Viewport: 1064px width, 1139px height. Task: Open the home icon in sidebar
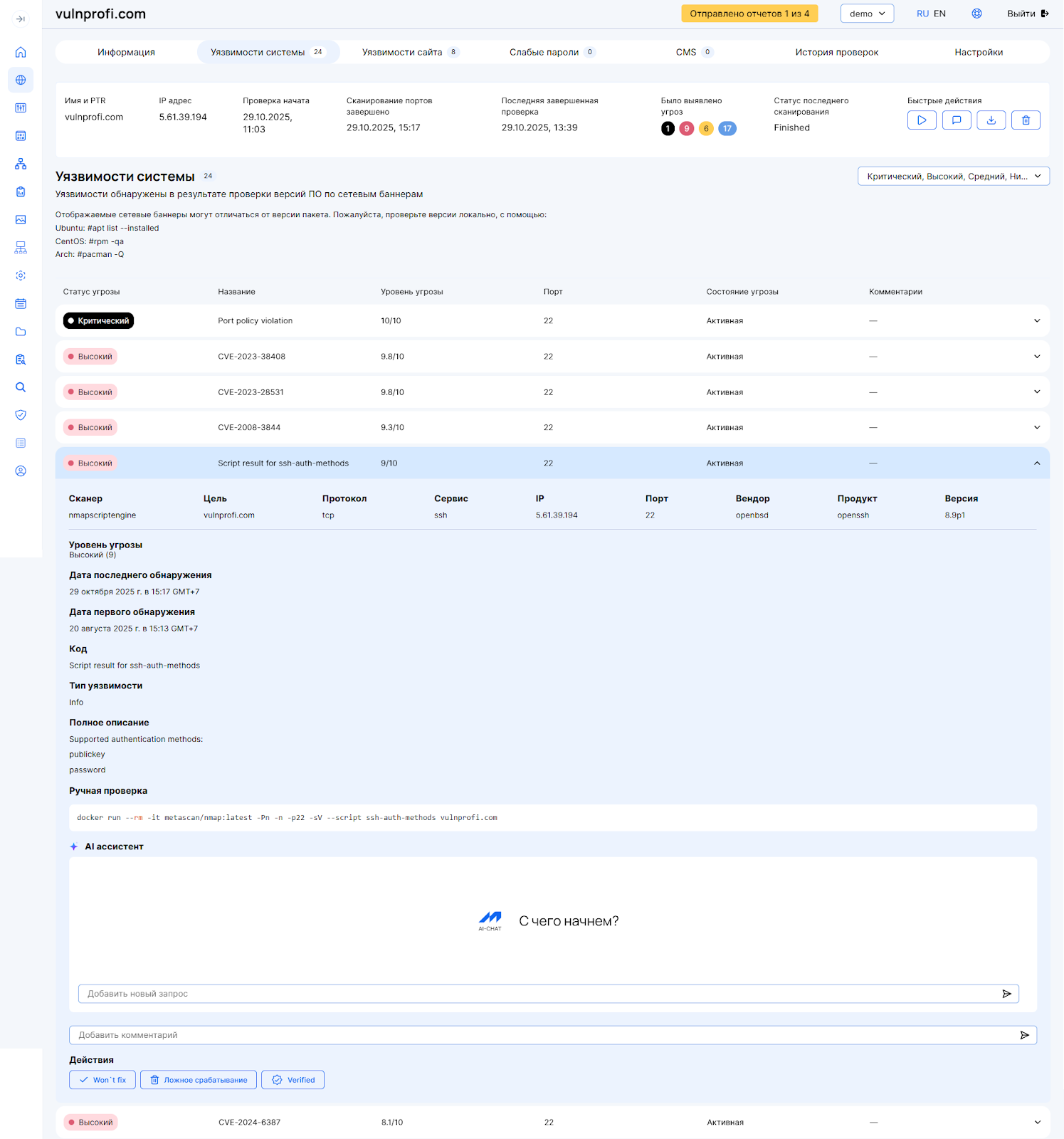tap(21, 52)
